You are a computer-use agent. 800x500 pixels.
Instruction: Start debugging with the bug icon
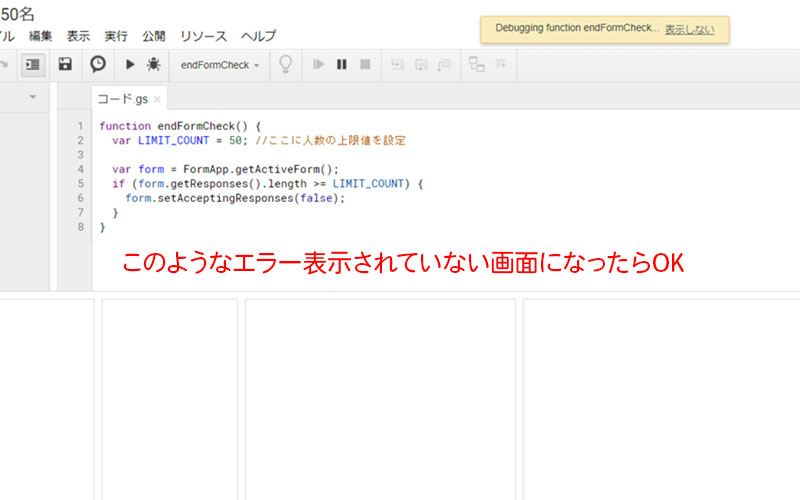(153, 64)
